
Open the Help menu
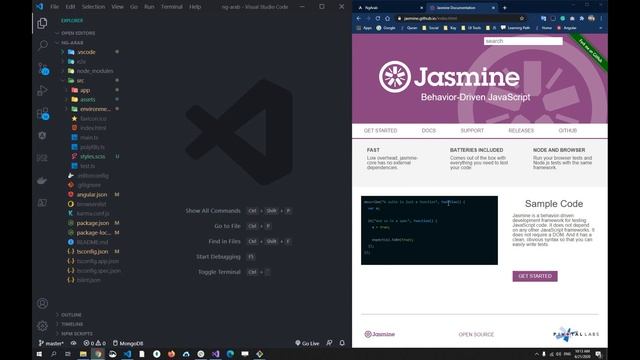click(195, 7)
